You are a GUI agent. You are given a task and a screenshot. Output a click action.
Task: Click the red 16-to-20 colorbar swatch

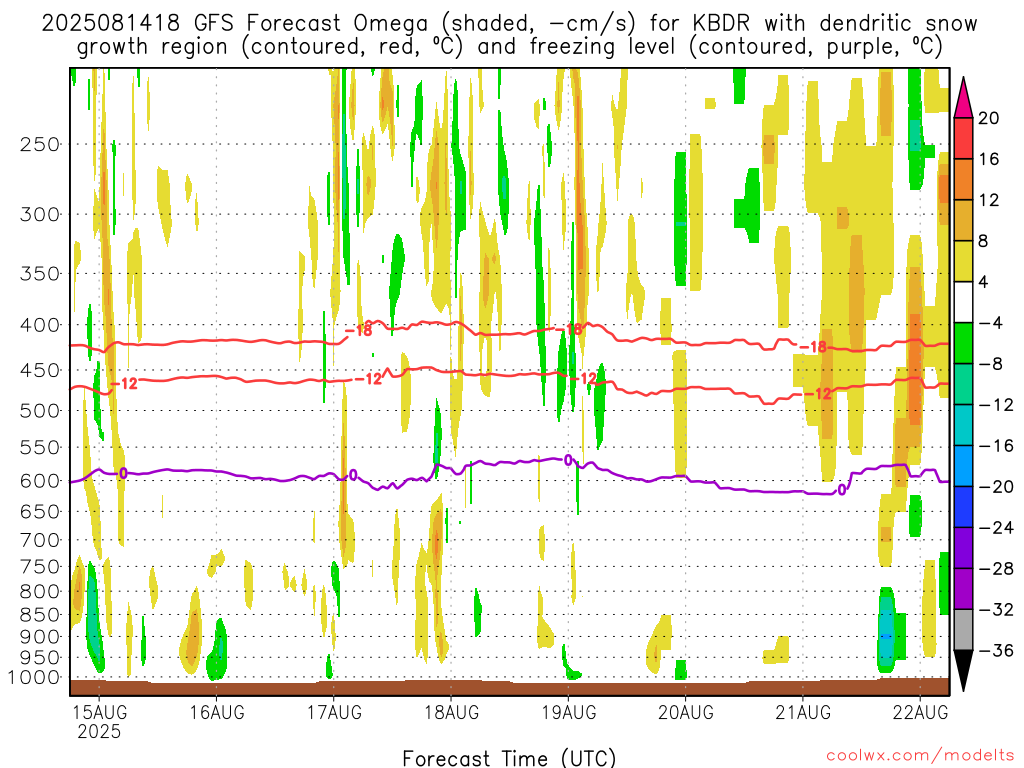[x=963, y=138]
